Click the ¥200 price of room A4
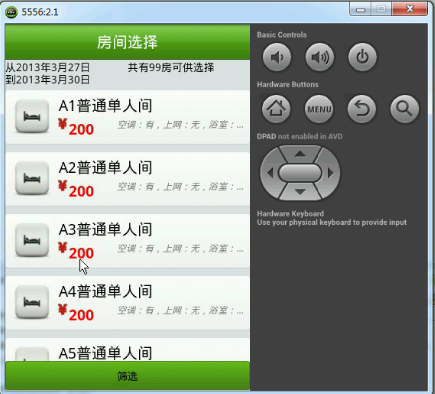The image size is (435, 394). tap(76, 313)
